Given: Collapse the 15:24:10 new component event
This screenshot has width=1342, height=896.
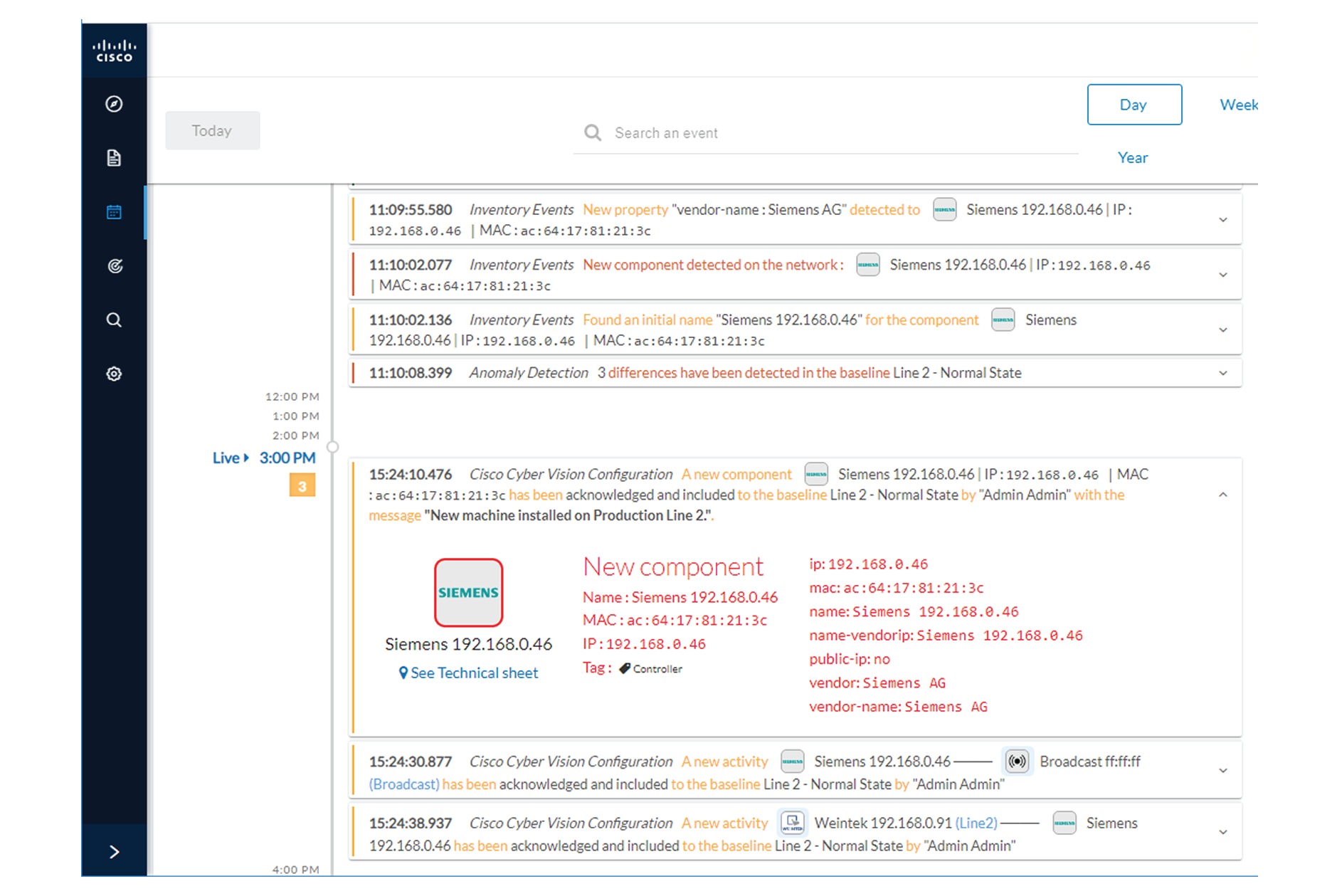Looking at the screenshot, I should (x=1223, y=494).
